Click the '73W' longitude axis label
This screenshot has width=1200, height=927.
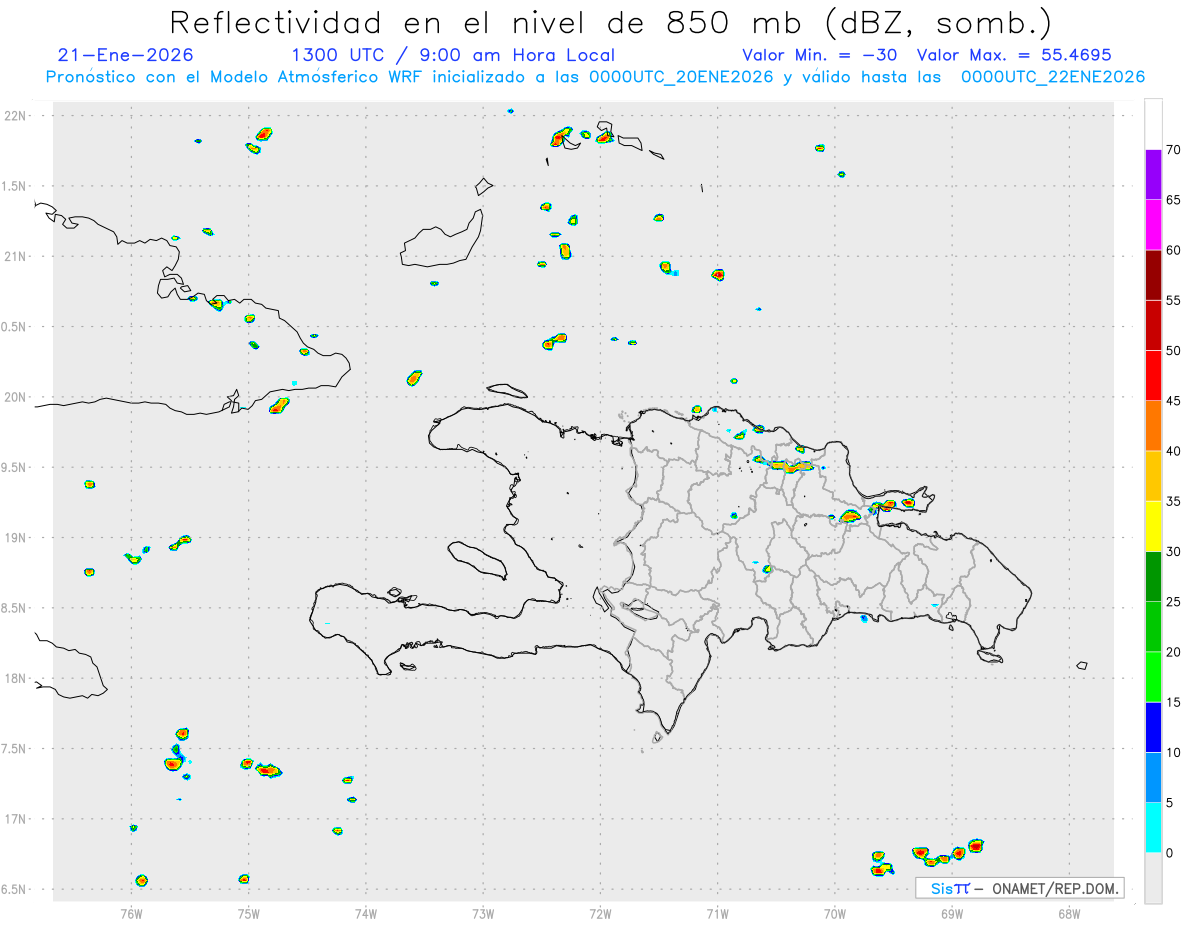tap(483, 913)
